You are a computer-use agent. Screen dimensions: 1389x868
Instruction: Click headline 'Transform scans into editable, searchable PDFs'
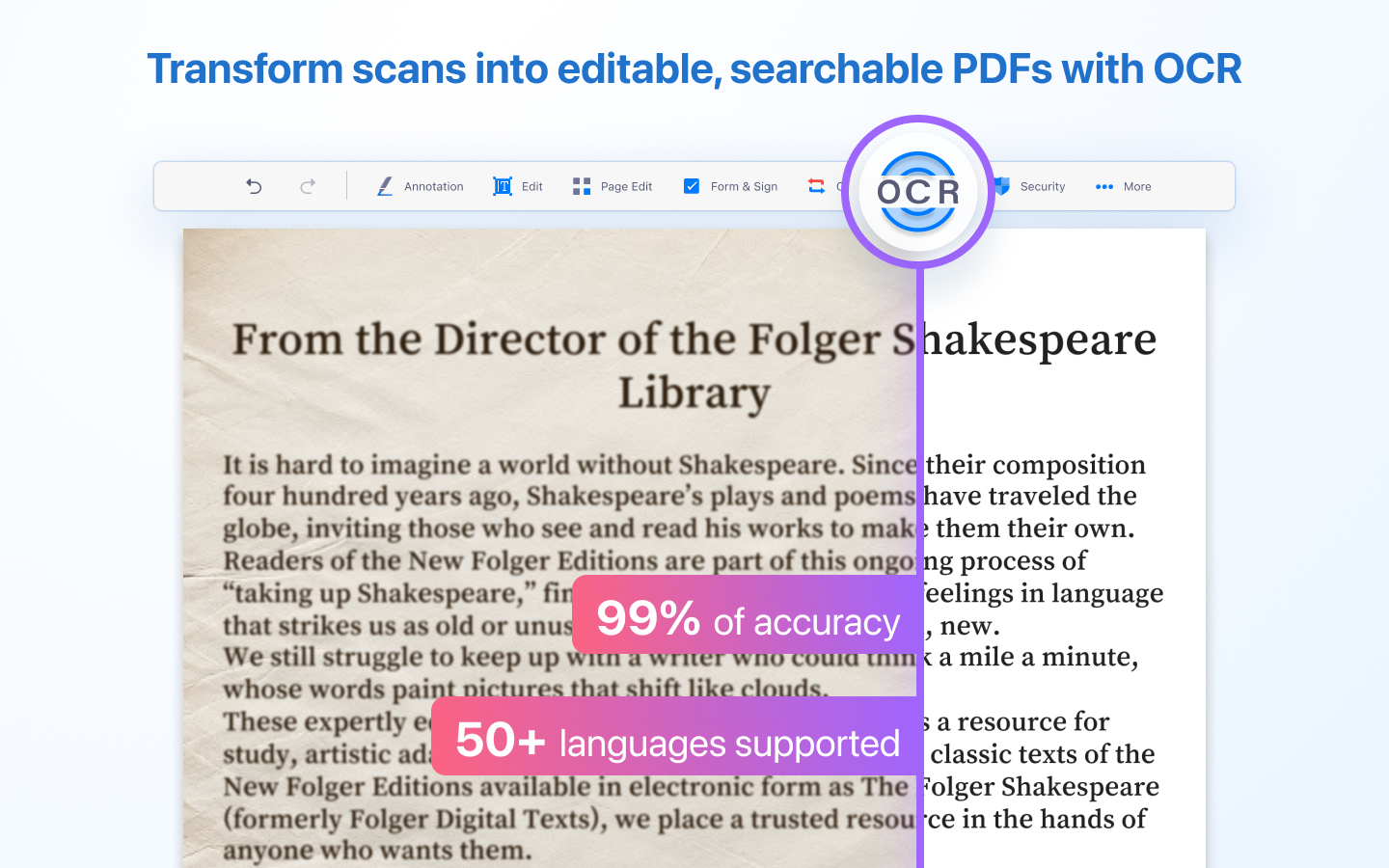[599, 68]
